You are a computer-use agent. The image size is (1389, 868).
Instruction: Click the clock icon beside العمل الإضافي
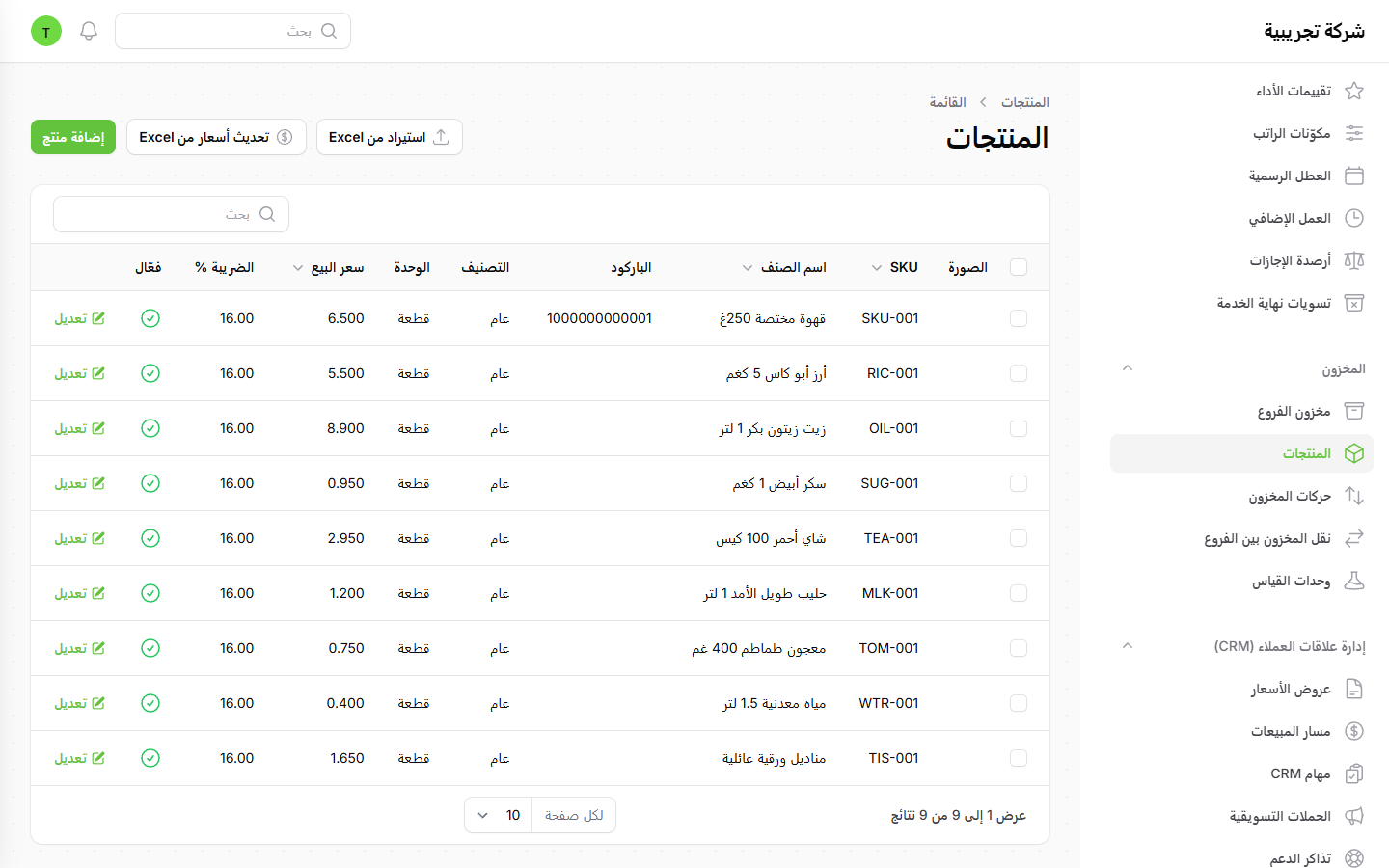pos(1354,218)
